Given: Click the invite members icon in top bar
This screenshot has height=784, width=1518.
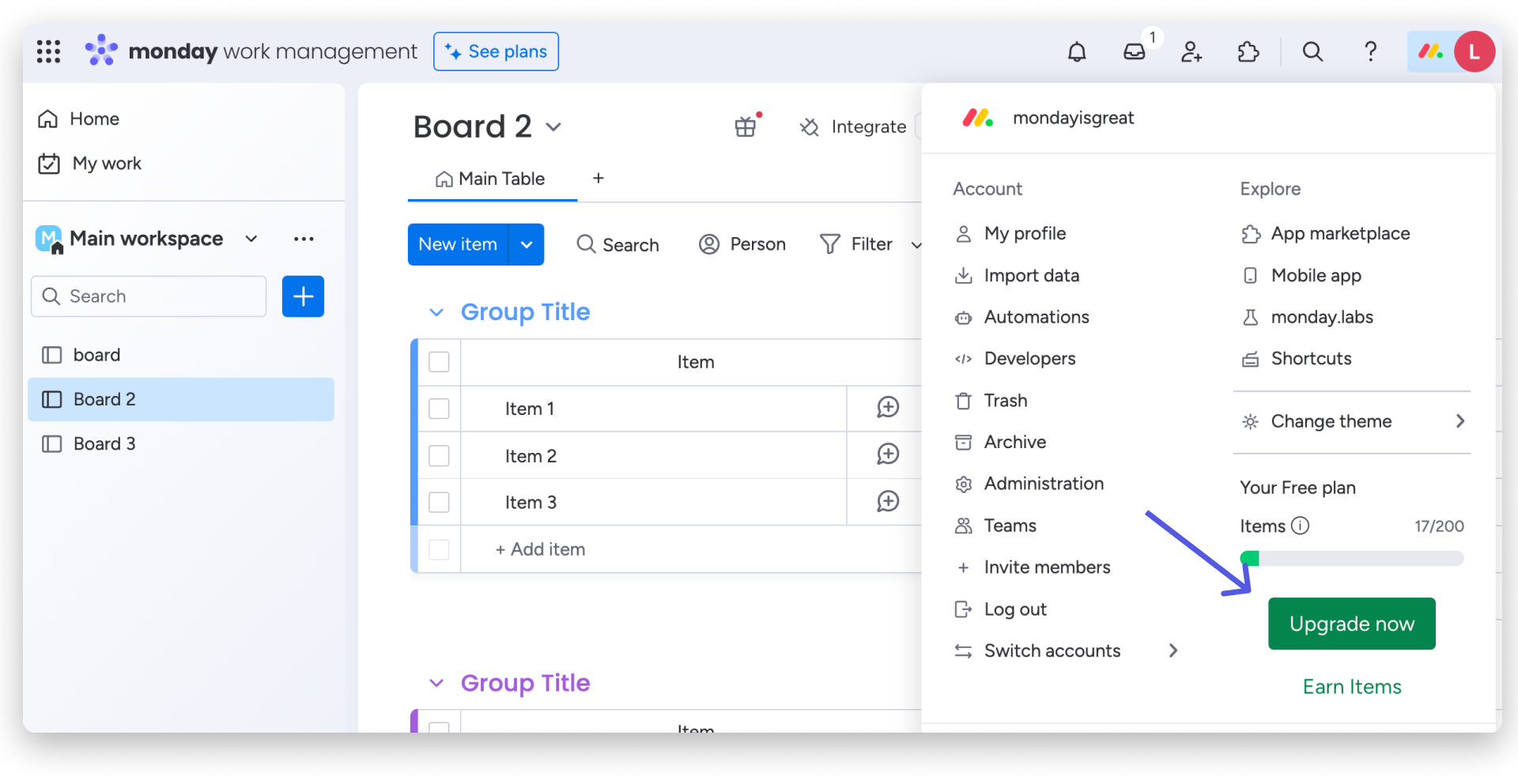Looking at the screenshot, I should [x=1191, y=52].
